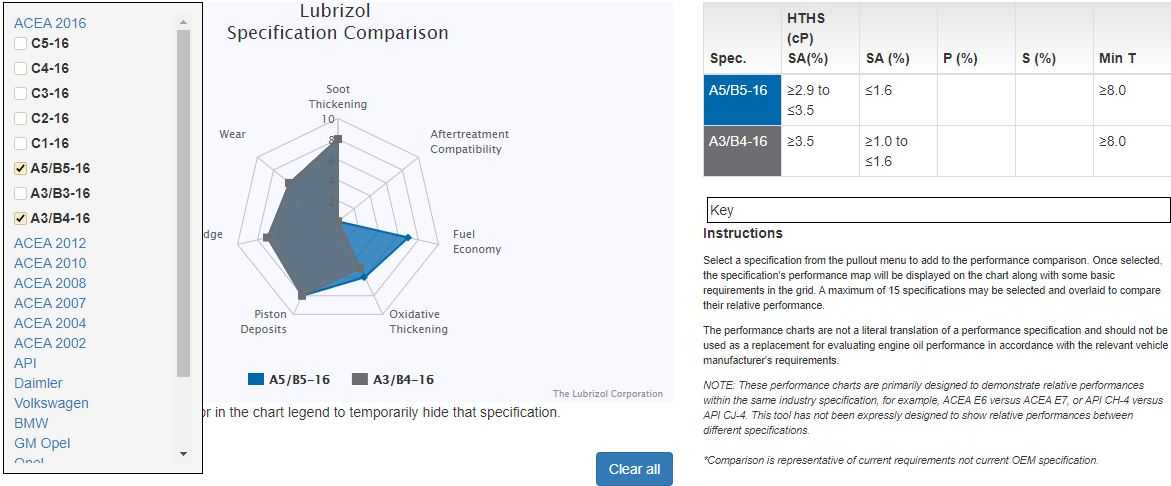
Task: Hide A5/B5-16 via blue legend swatch
Action: pos(256,380)
